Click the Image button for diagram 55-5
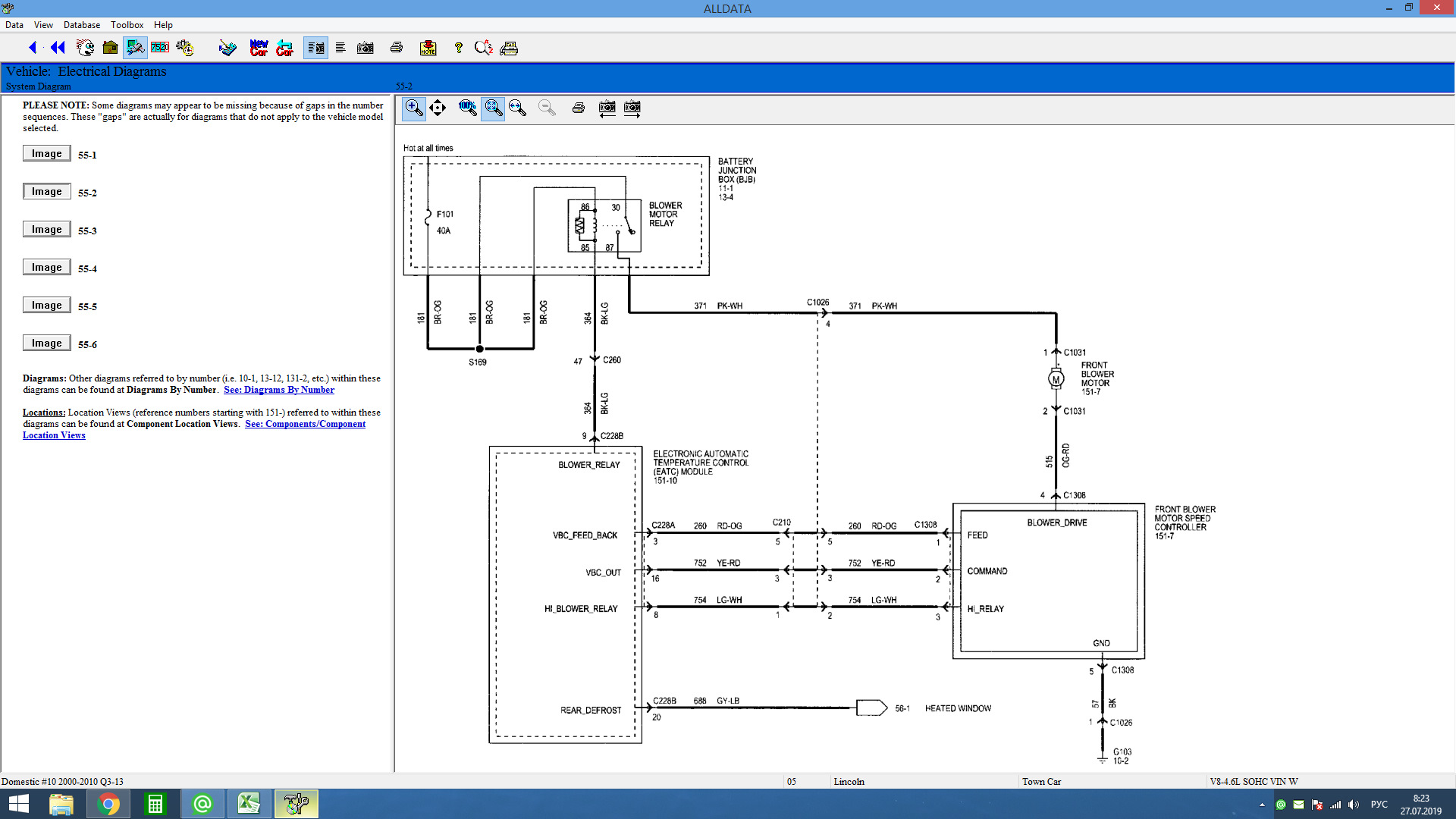Screen dimensions: 1456x819 tap(46, 304)
